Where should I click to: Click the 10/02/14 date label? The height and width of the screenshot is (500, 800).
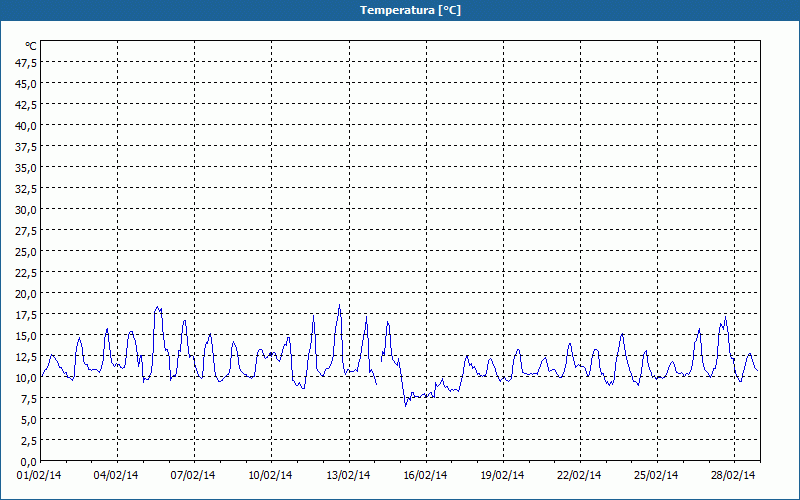click(270, 476)
